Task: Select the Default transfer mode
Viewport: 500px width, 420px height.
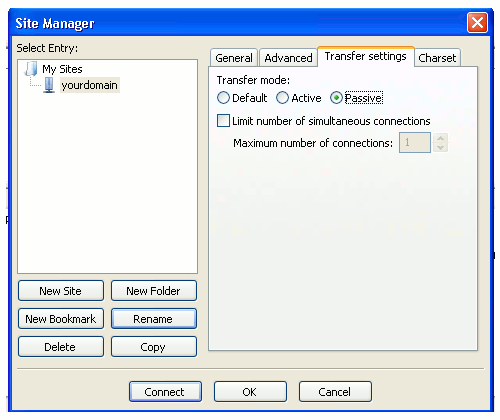Action: tap(223, 98)
